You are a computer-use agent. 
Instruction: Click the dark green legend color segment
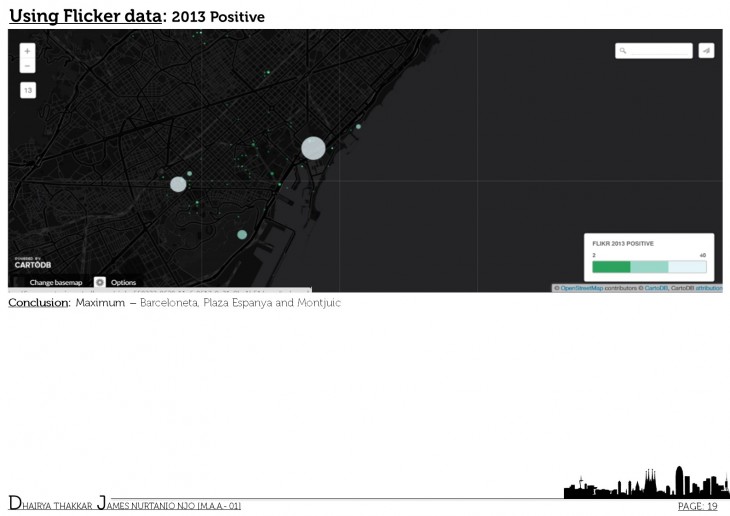(611, 267)
